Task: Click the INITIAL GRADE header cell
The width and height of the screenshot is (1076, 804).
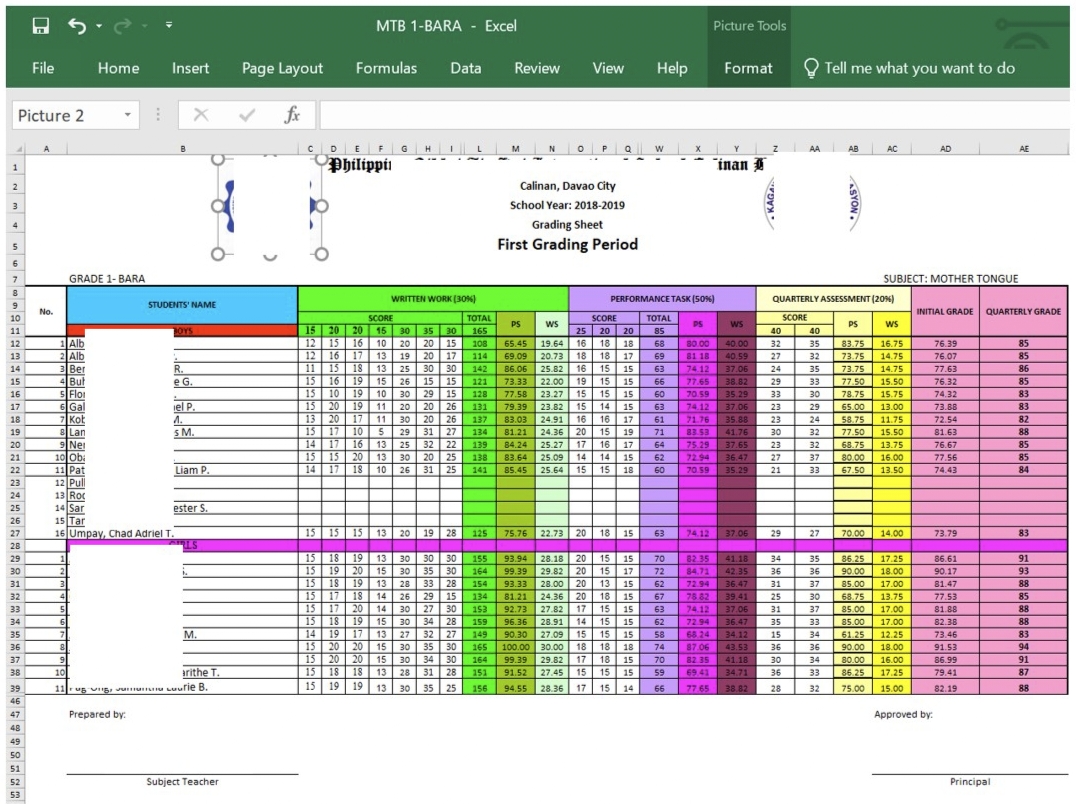Action: click(945, 311)
